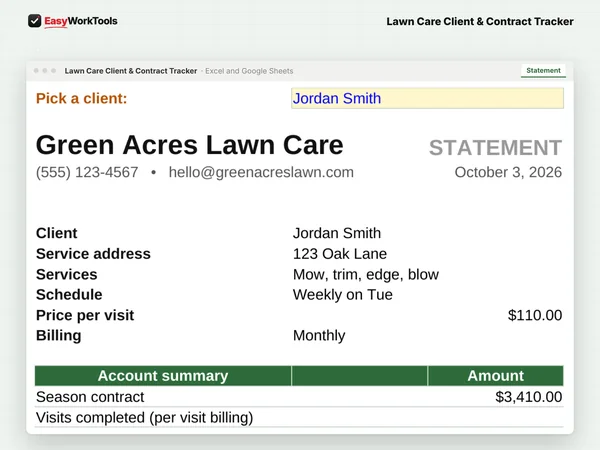Click the client value Jordan Smith below heading

pos(337,233)
